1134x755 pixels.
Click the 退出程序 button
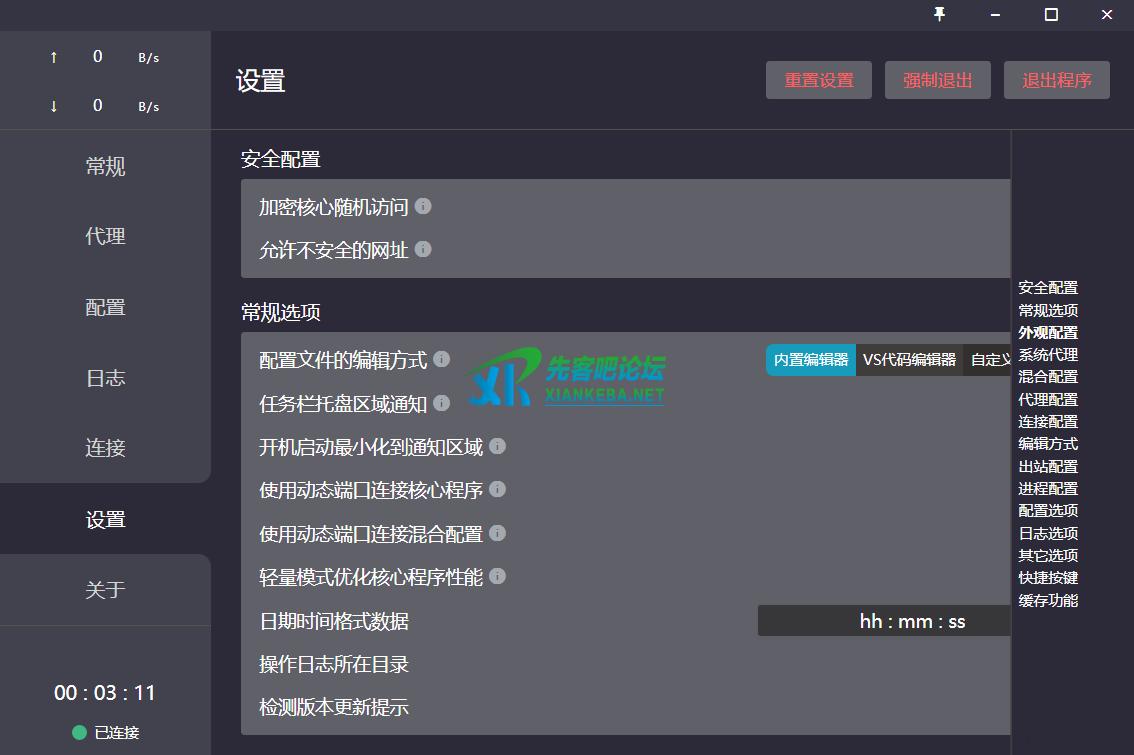click(x=1056, y=81)
